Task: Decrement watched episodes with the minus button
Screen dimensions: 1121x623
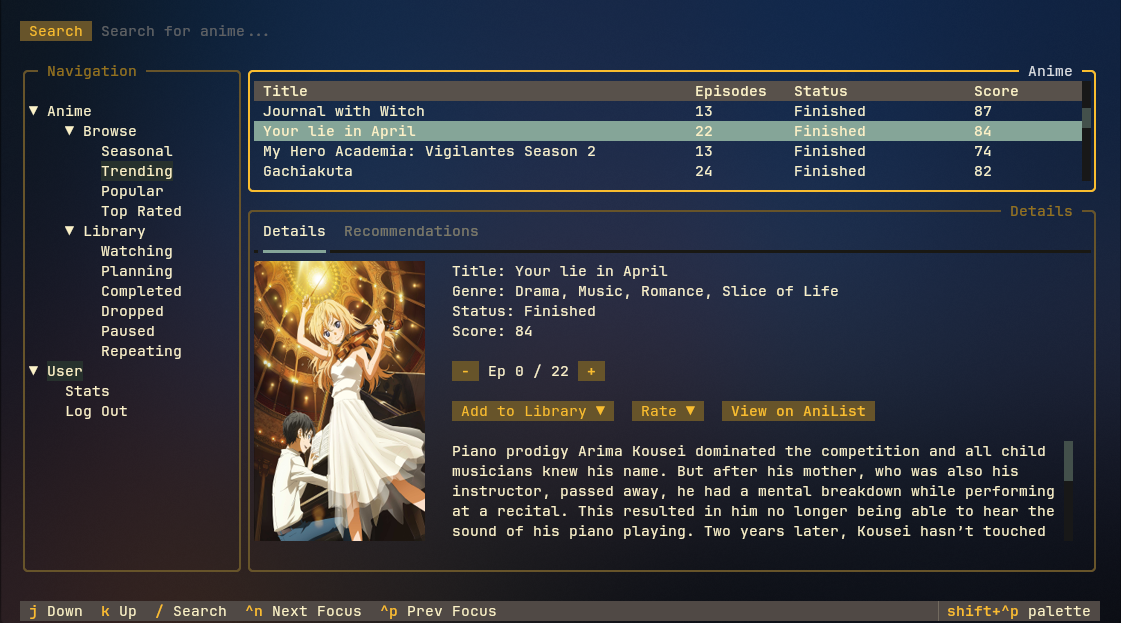Action: [x=465, y=370]
